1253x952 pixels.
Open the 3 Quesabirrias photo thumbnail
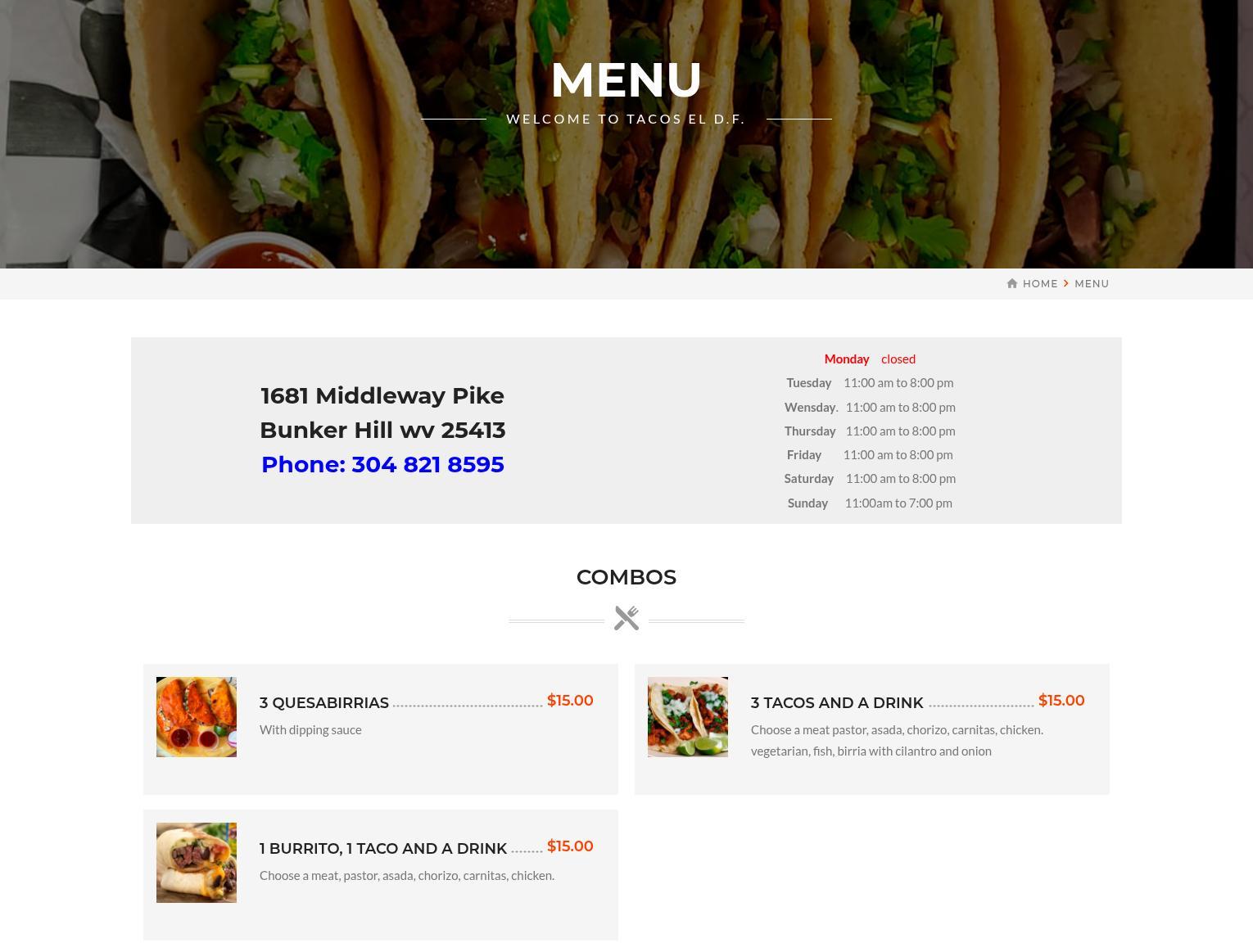tap(197, 717)
